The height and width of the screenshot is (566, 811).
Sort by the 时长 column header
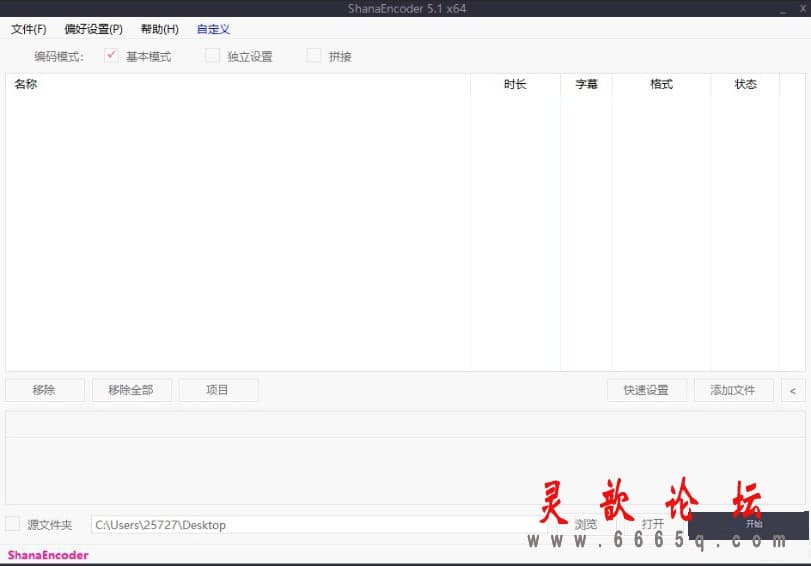coord(516,84)
